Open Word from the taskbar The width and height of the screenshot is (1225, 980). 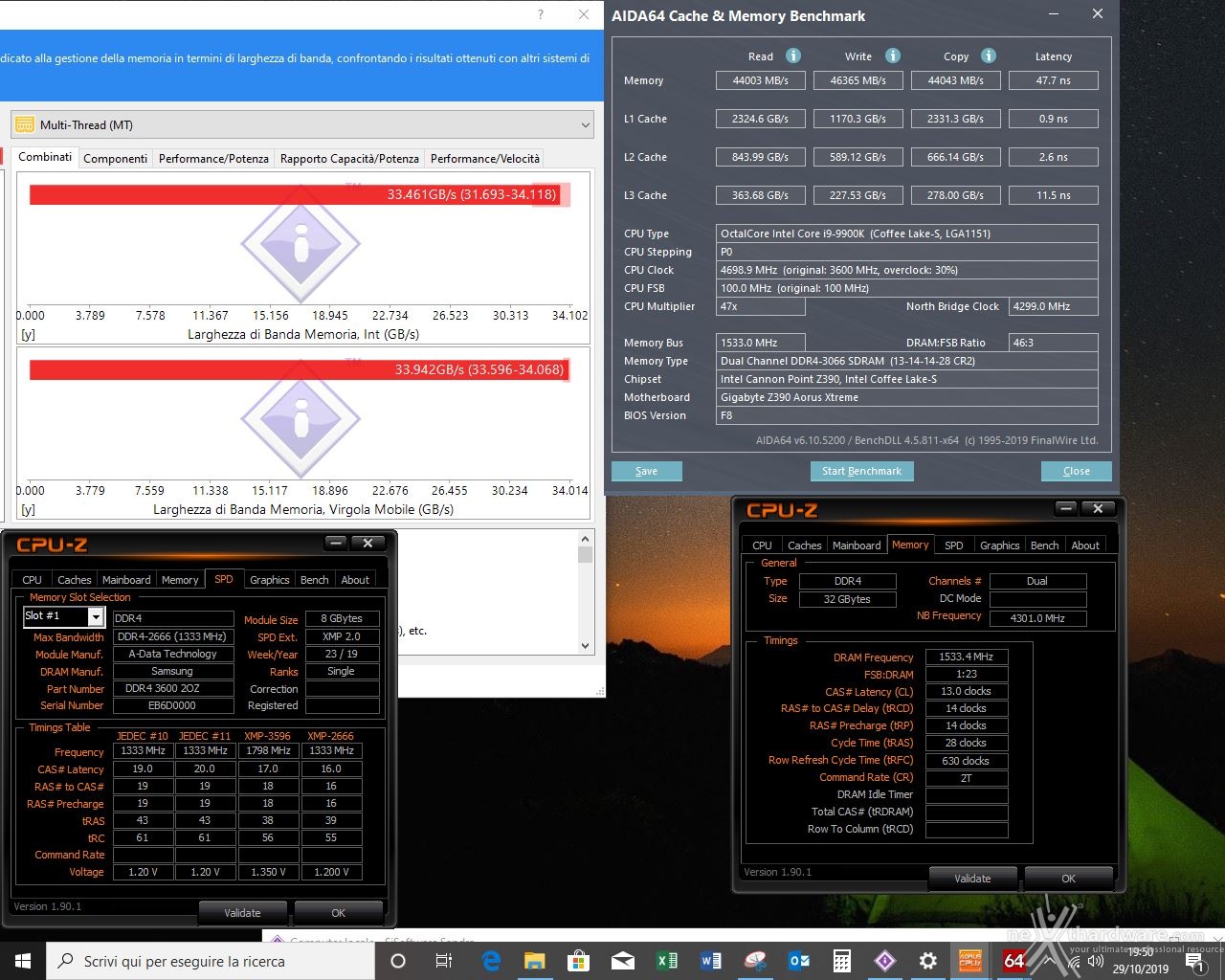711,961
